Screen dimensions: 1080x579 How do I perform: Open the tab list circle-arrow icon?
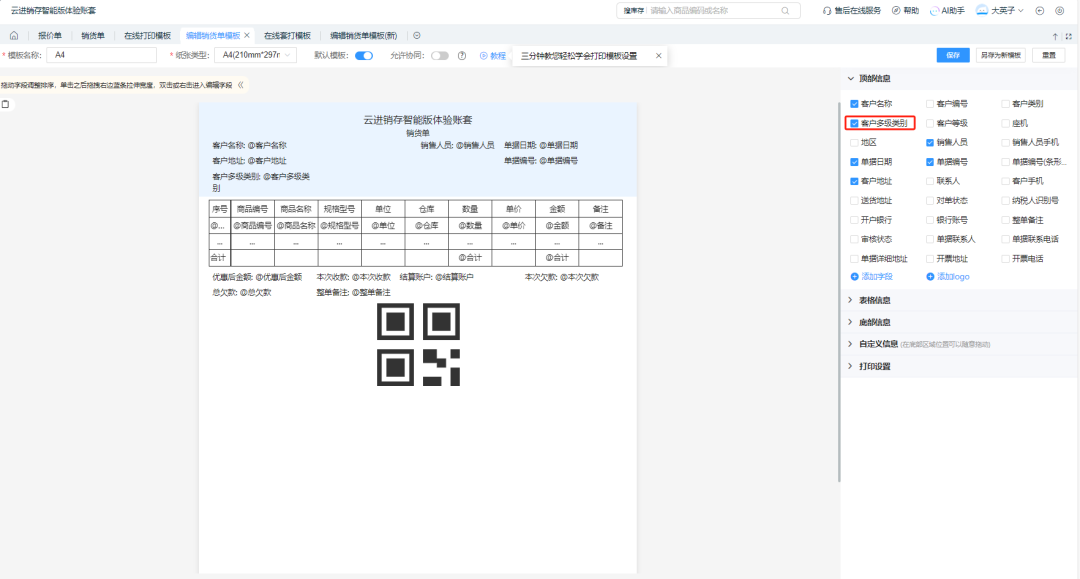pyautogui.click(x=417, y=35)
